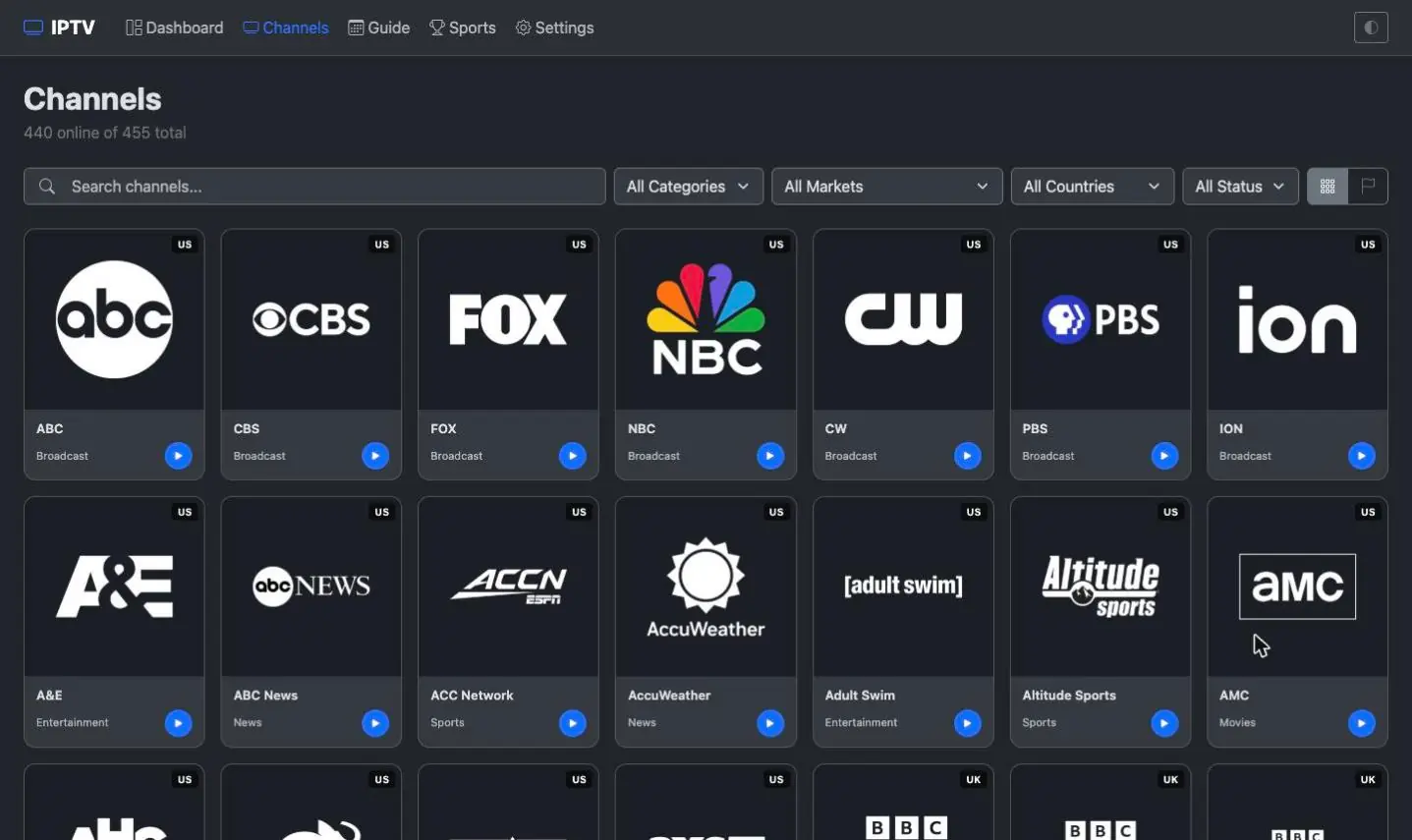This screenshot has width=1412, height=840.
Task: Open the Dashboard page
Action: click(175, 28)
